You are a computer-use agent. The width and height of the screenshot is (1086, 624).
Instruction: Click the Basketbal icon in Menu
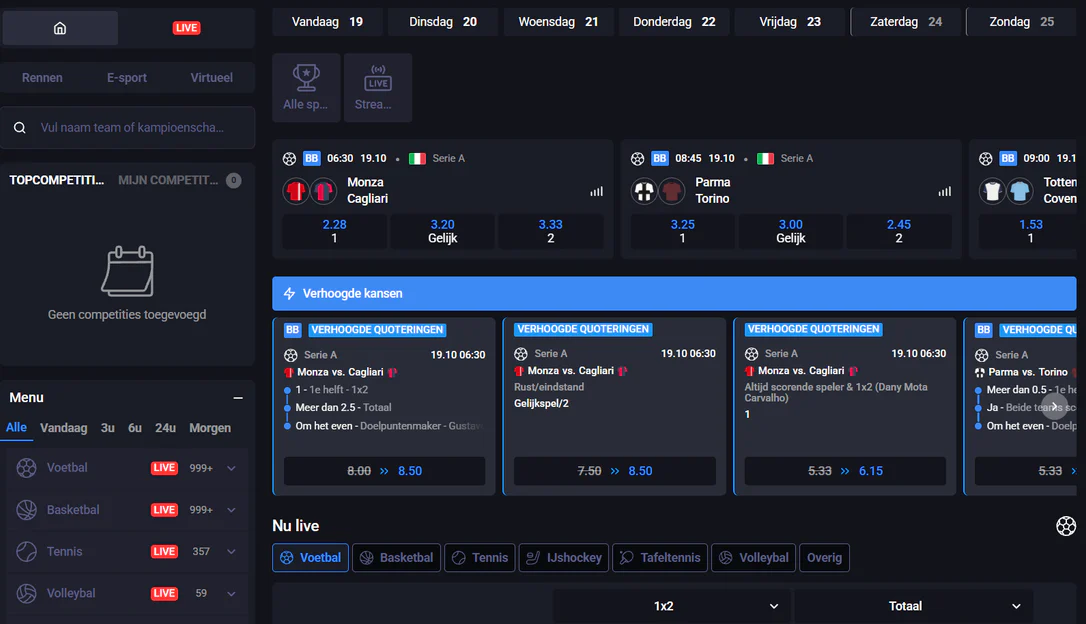click(x=26, y=510)
